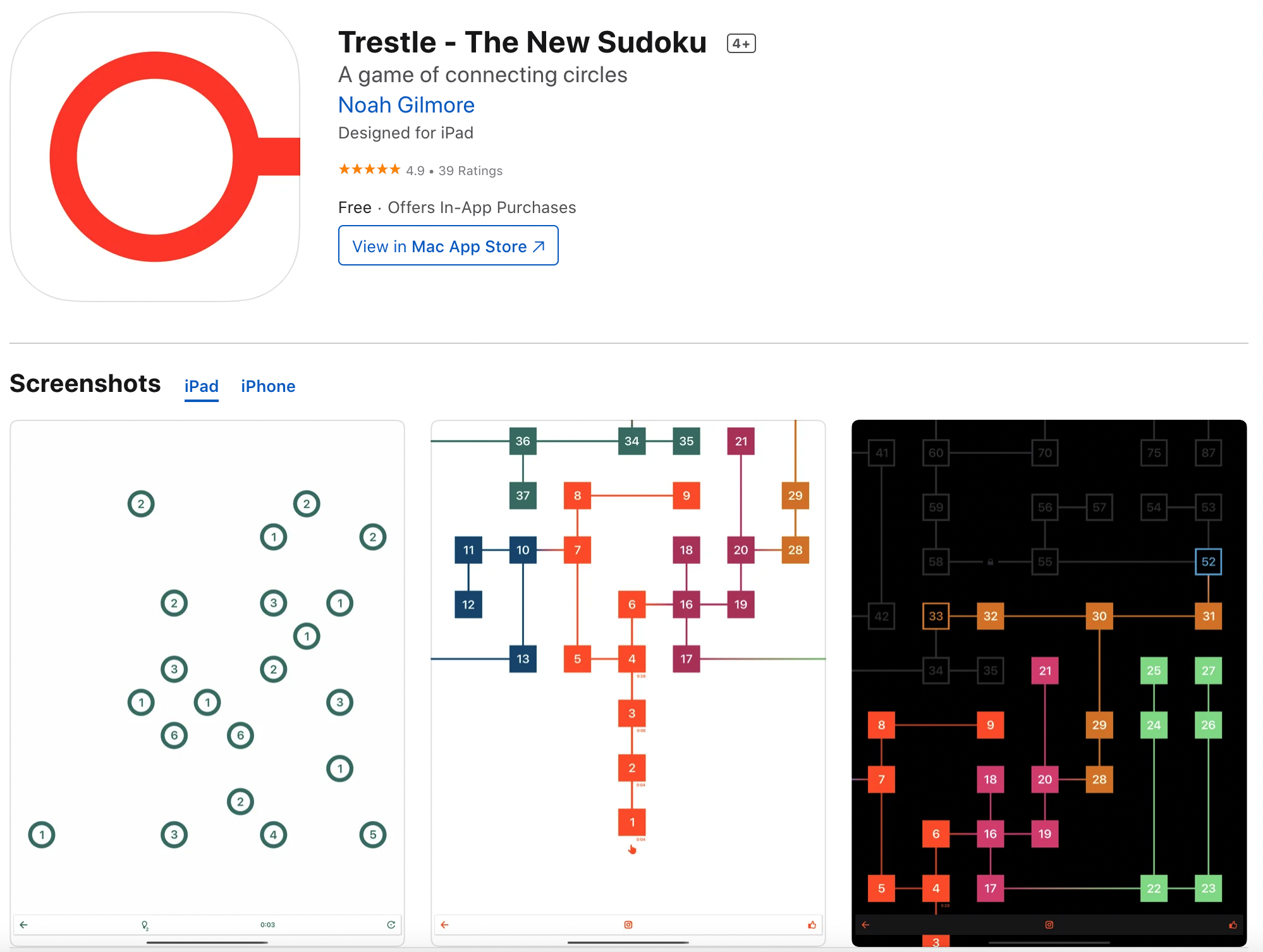Click the thumbs-up icon in second screenshot
Screen dimensions: 1263x952
[x=812, y=925]
